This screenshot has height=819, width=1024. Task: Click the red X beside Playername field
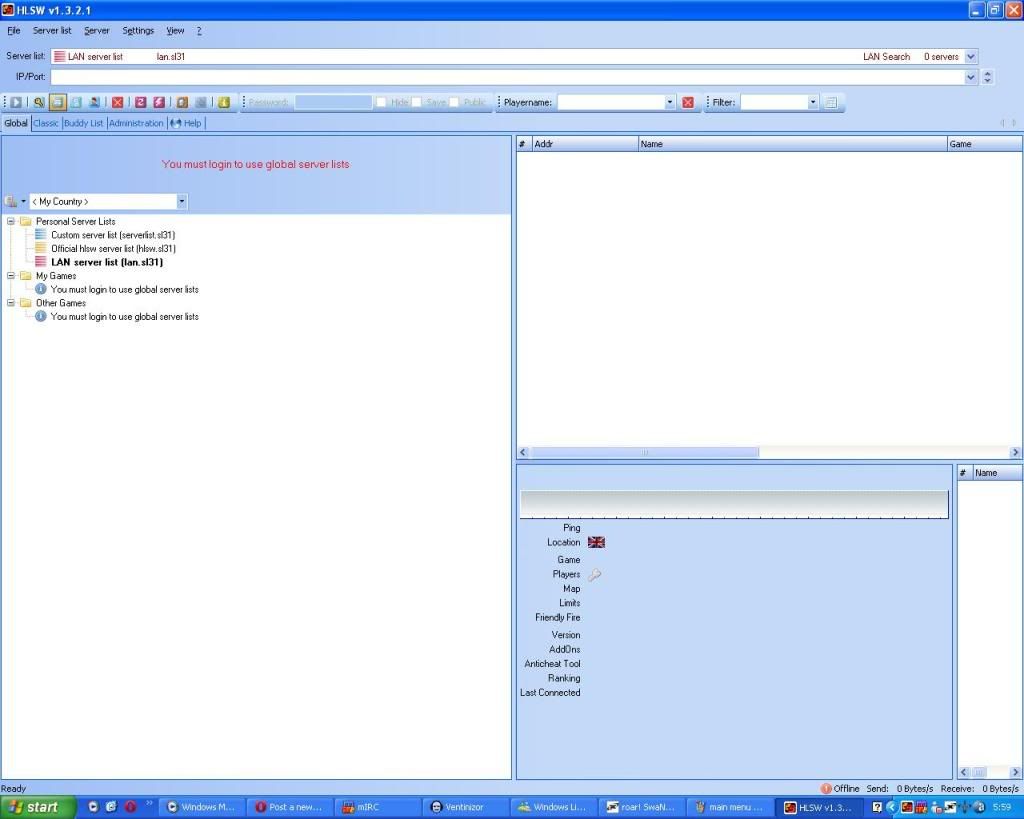pyautogui.click(x=688, y=102)
